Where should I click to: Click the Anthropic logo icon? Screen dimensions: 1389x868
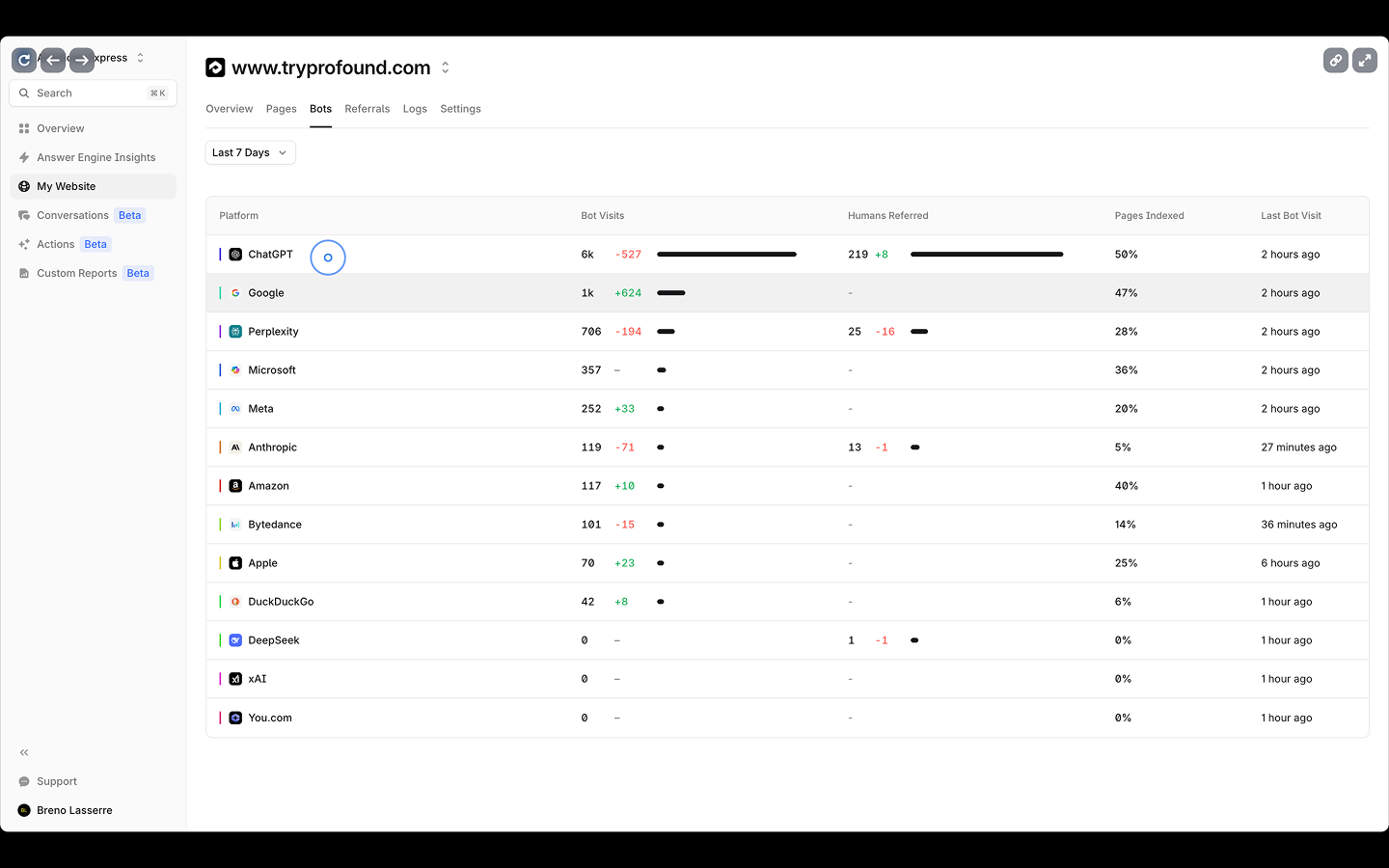235,448
